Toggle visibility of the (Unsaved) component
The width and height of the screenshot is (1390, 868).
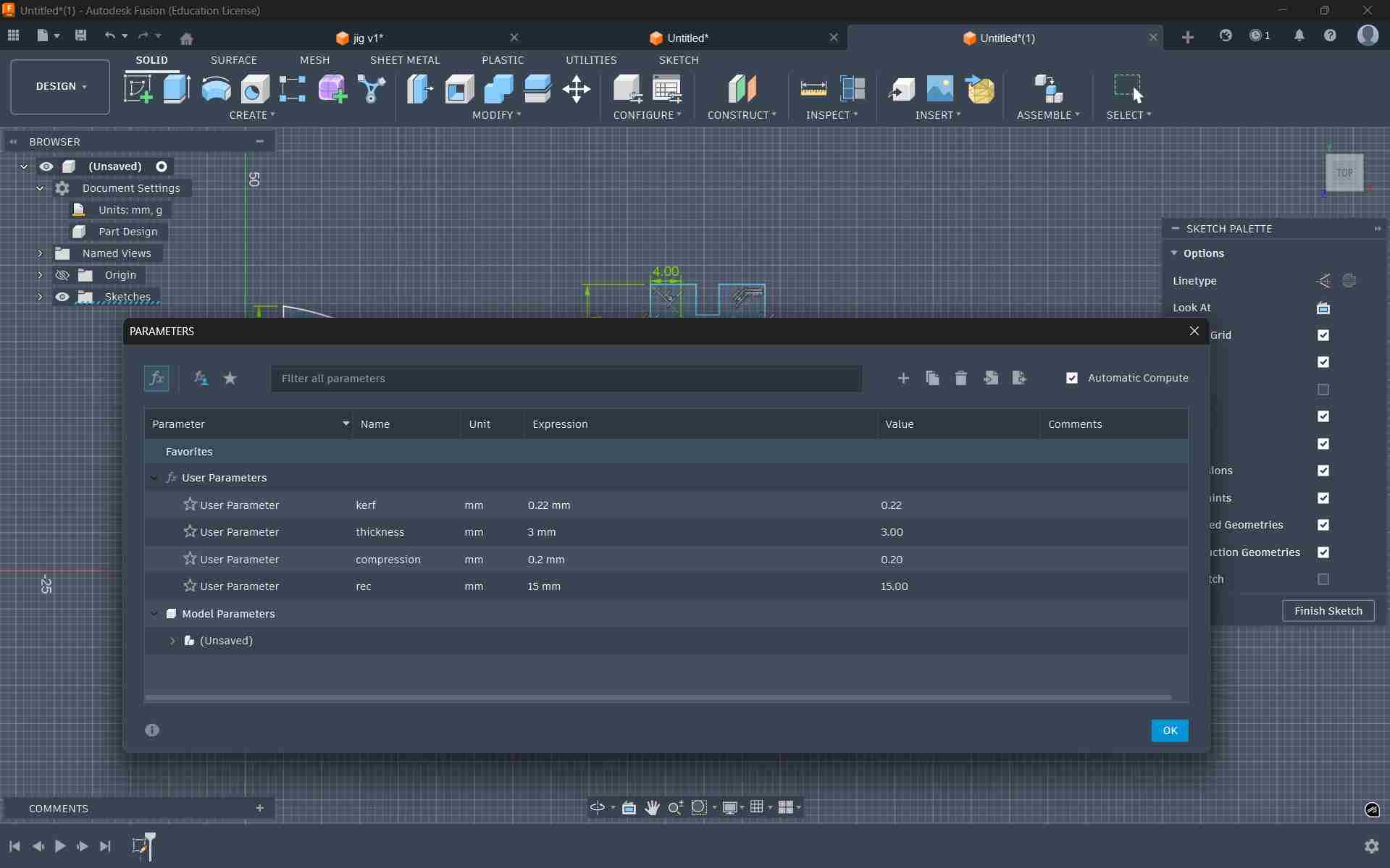pos(46,167)
